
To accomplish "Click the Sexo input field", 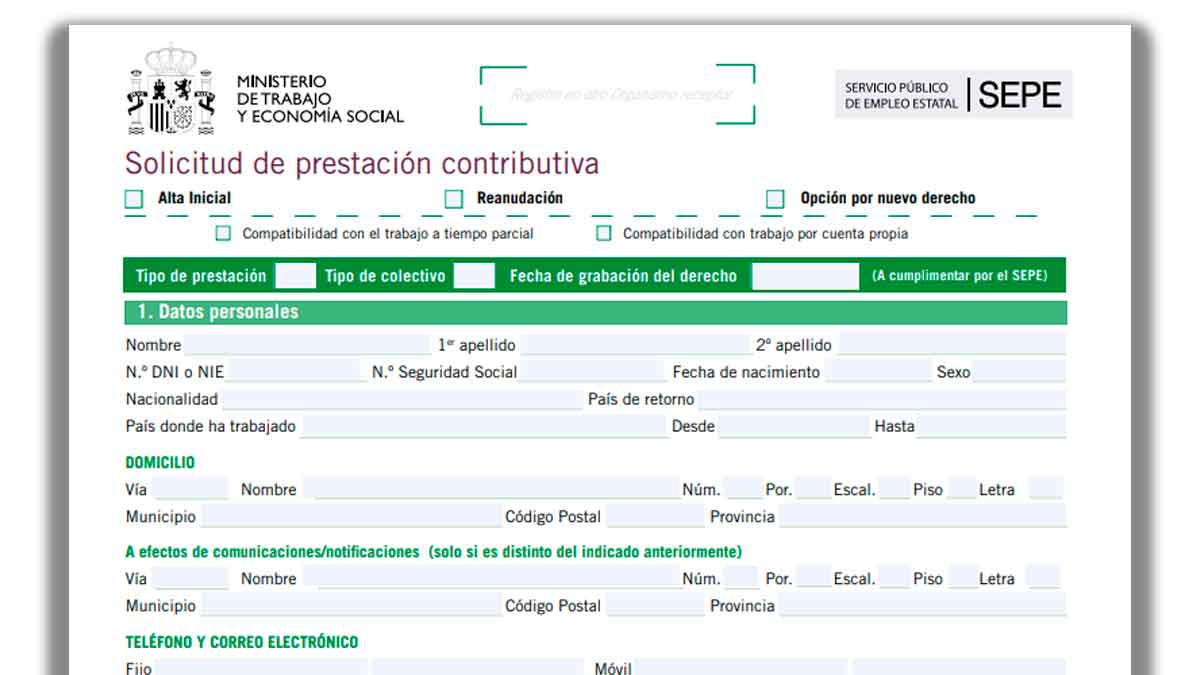I will click(1017, 373).
